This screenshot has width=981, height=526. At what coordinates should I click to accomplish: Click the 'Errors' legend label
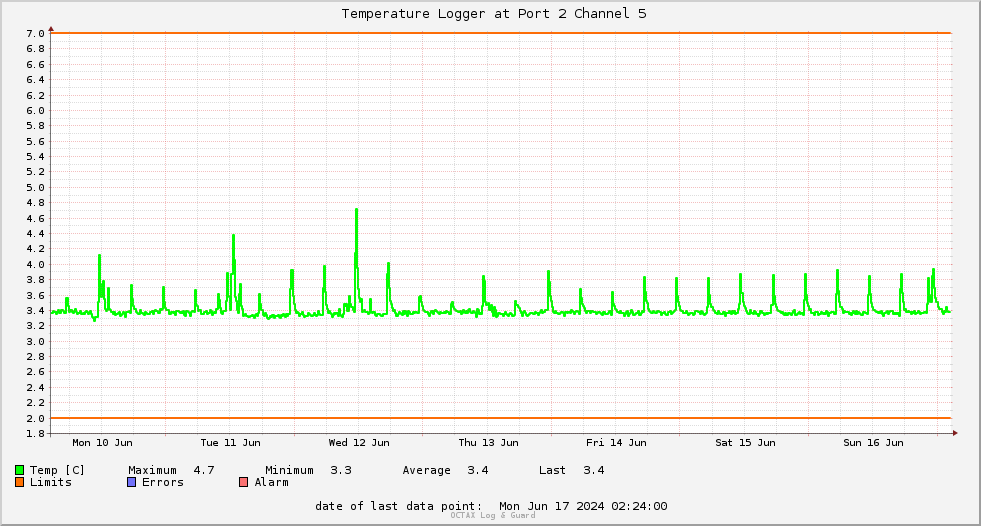tap(163, 482)
